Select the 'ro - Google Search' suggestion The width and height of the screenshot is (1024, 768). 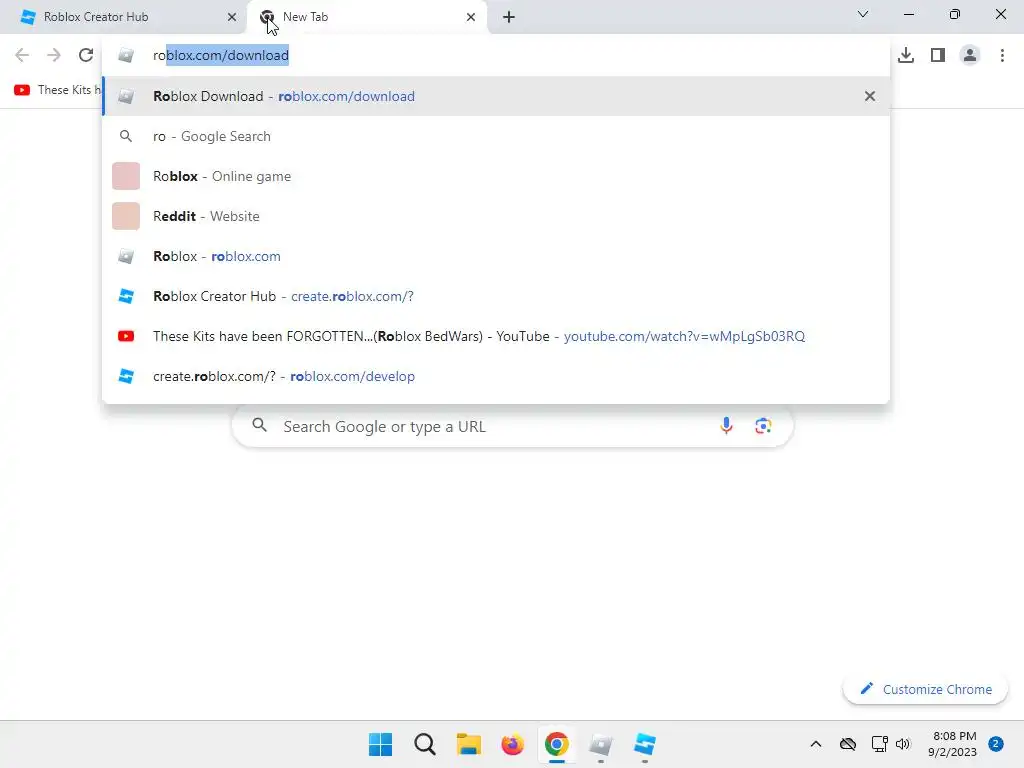click(x=496, y=136)
